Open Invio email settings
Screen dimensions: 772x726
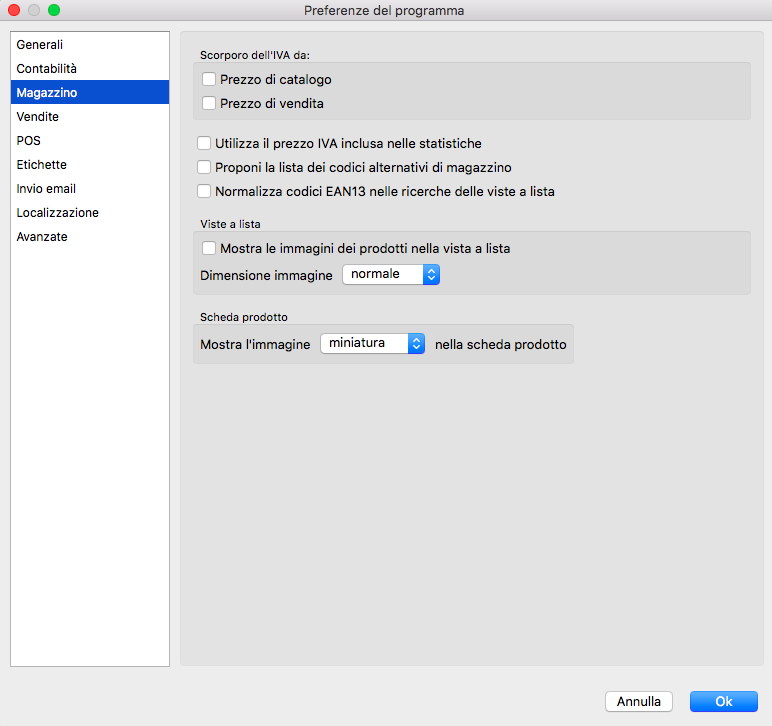(46, 189)
